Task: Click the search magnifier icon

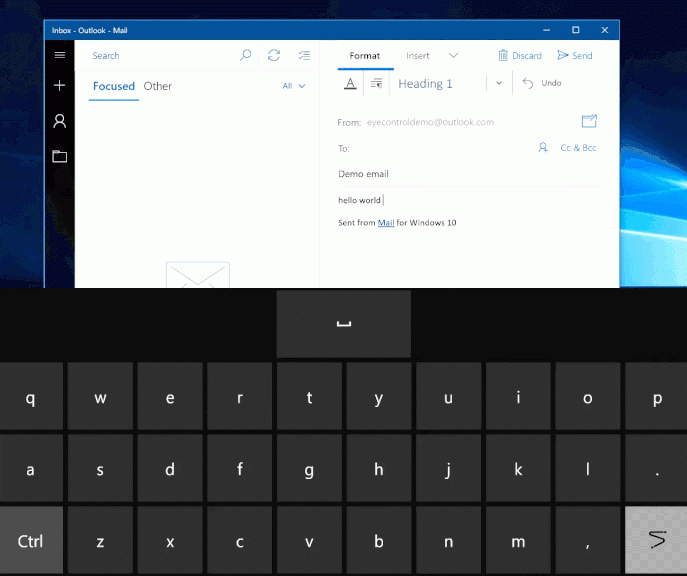Action: [x=246, y=56]
